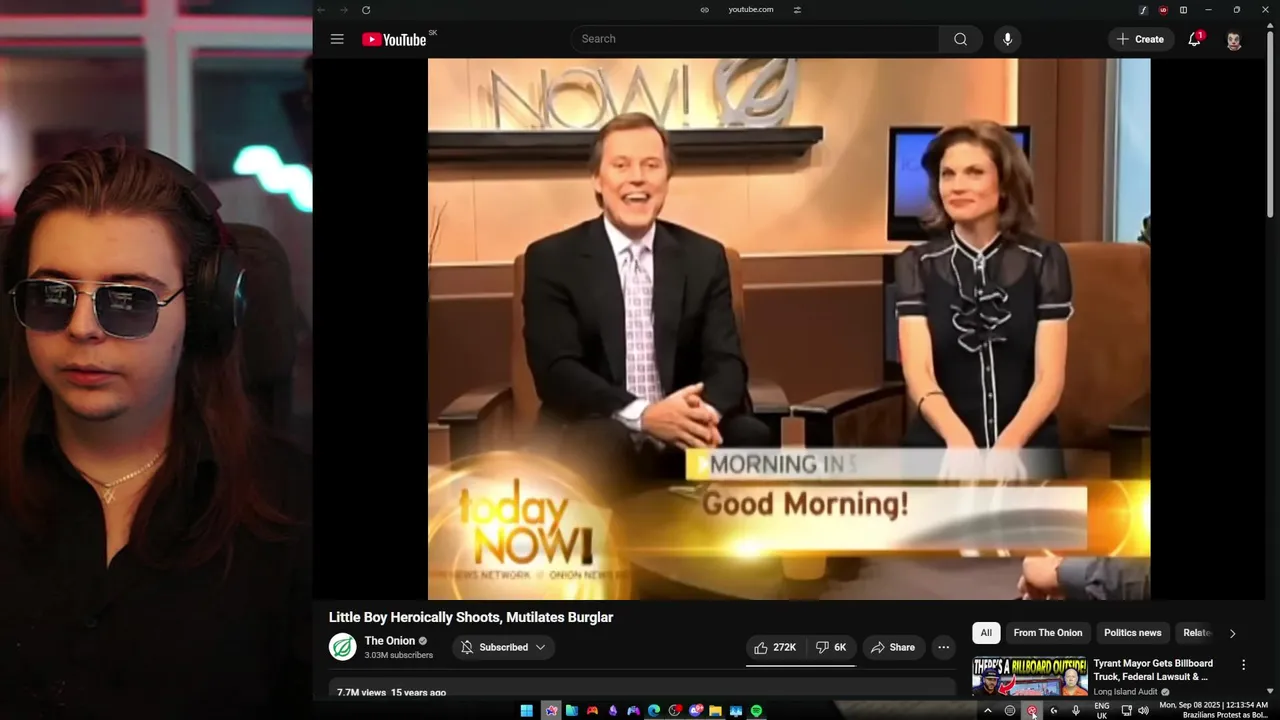This screenshot has height=720, width=1280.
Task: Open YouTube notifications bell
Action: click(1194, 39)
